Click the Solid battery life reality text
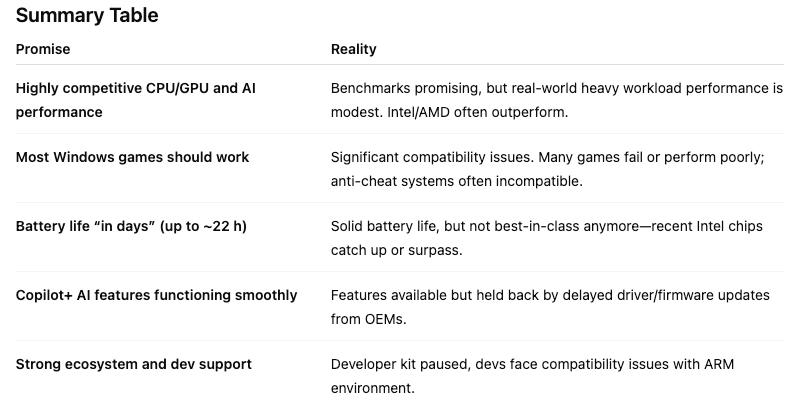 [547, 238]
